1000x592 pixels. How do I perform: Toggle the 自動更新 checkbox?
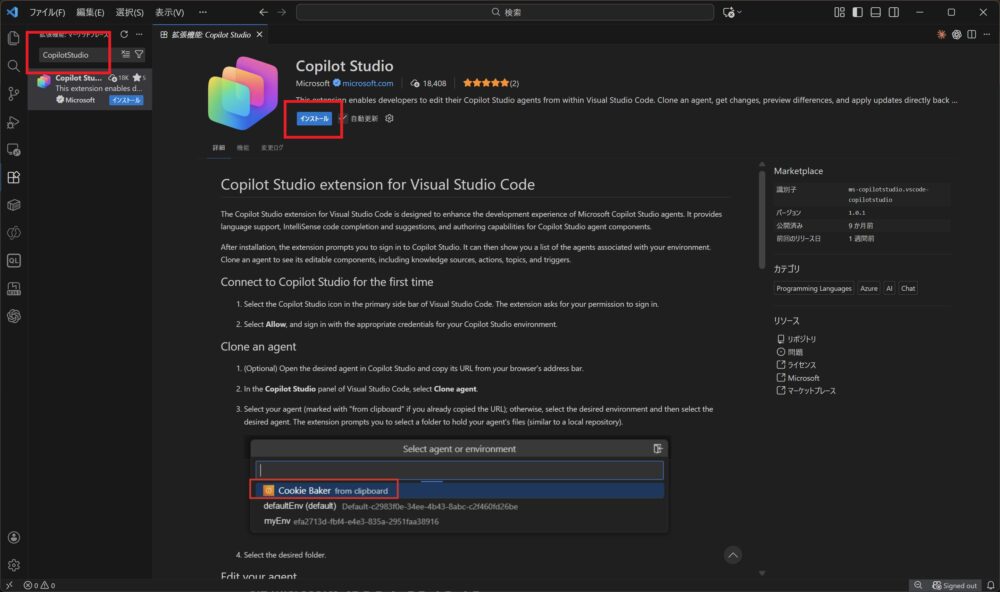(x=343, y=118)
